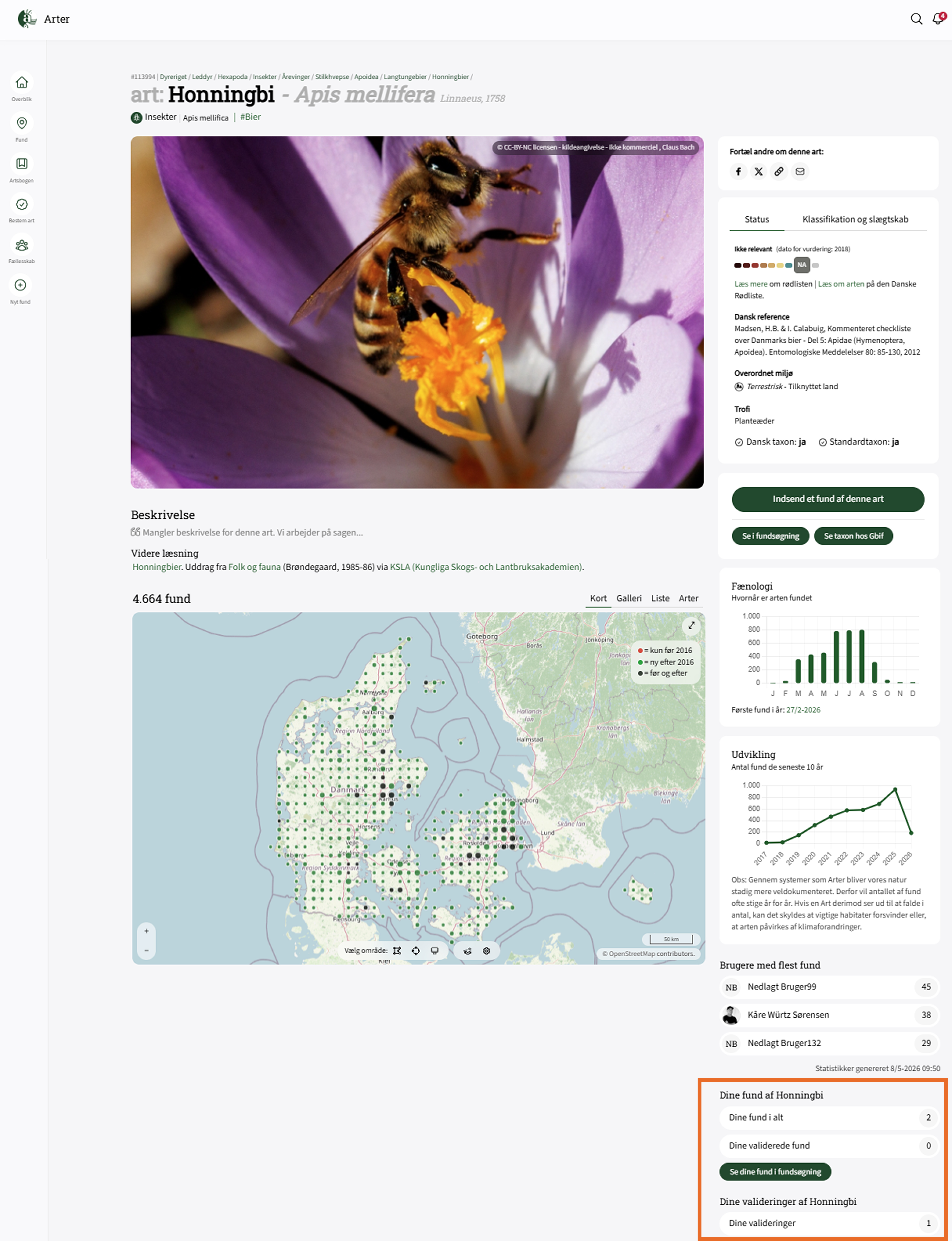Click the #Bier tag

pyautogui.click(x=251, y=117)
